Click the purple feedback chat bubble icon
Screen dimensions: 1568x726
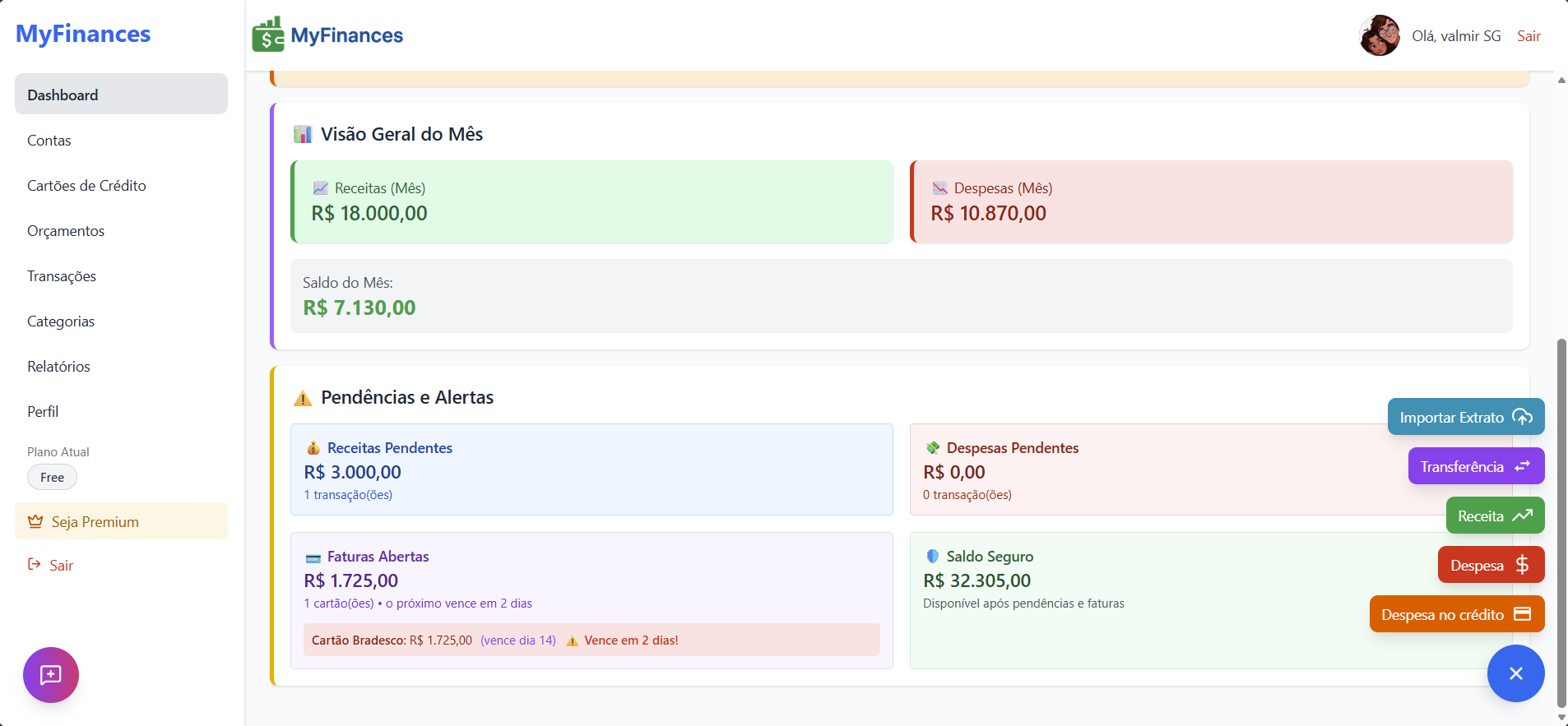(51, 675)
